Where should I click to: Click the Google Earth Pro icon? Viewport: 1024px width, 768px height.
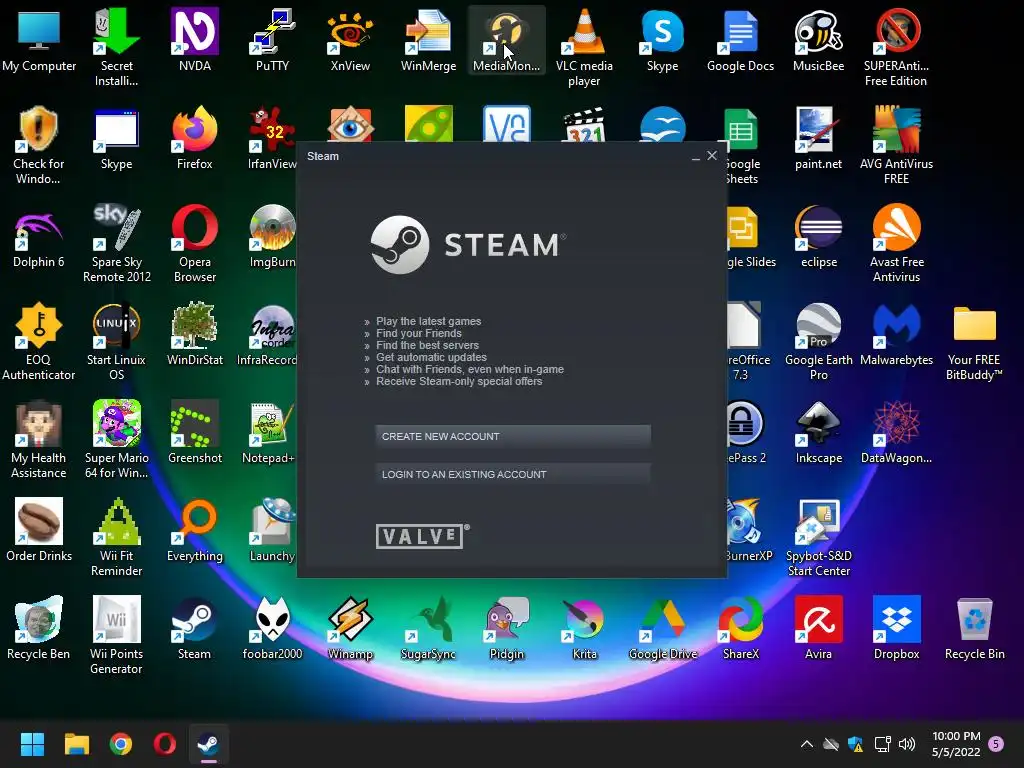tap(819, 342)
